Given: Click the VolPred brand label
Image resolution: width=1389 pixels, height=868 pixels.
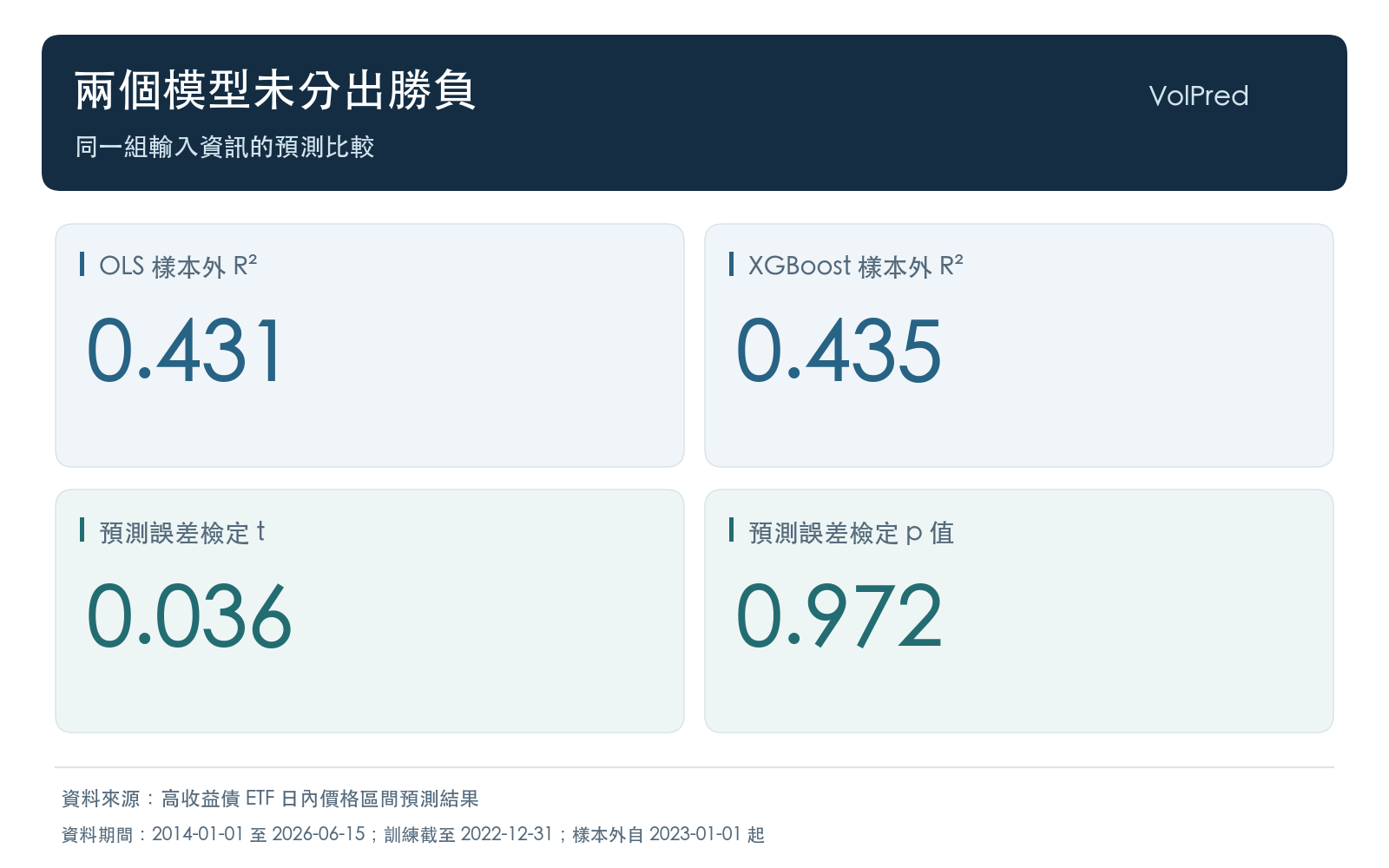Looking at the screenshot, I should tap(1198, 95).
